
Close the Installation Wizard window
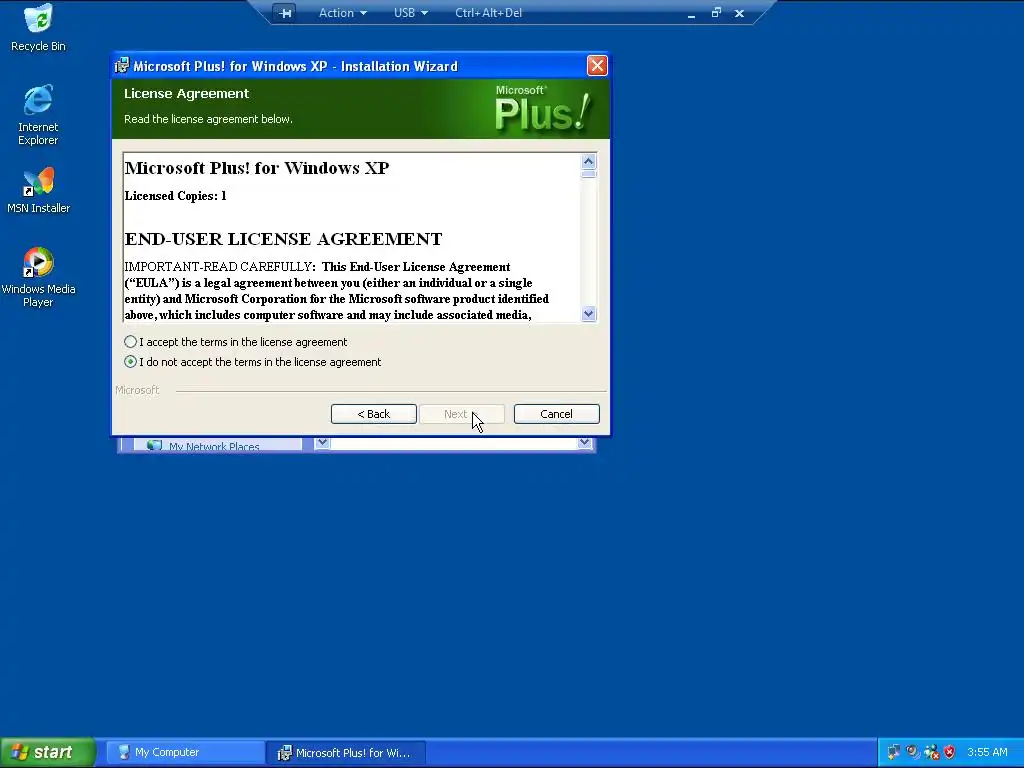pos(597,65)
